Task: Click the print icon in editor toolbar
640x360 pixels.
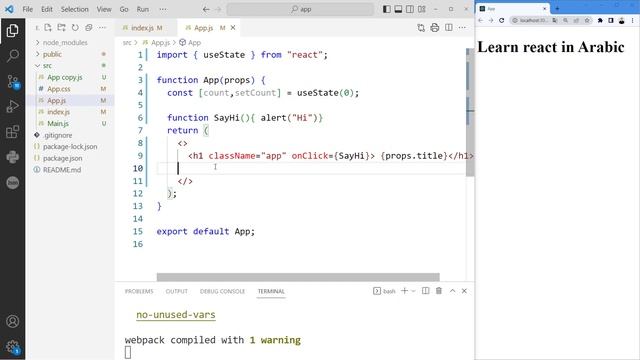Action: tap(435, 28)
